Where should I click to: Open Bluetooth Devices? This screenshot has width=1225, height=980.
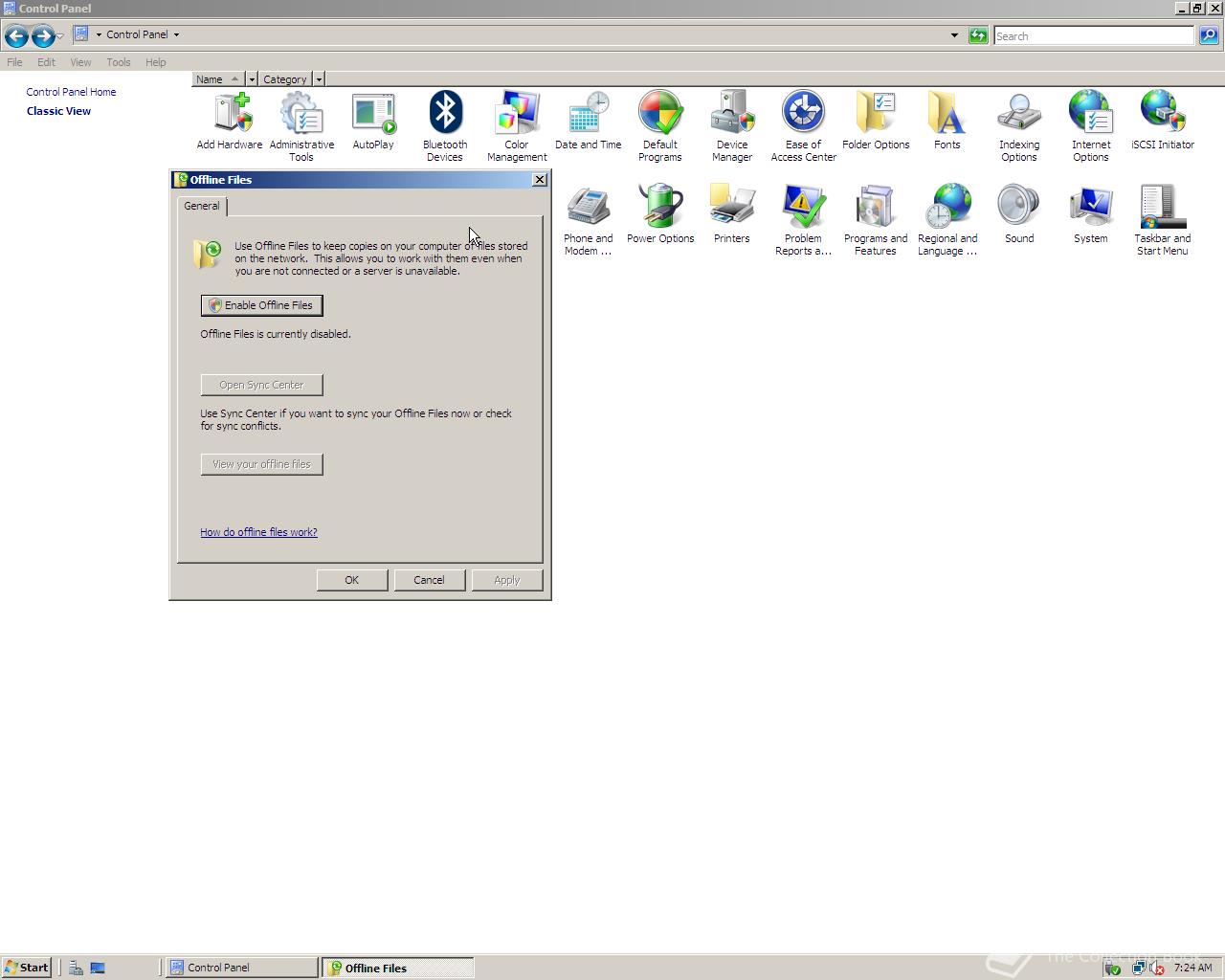click(445, 126)
